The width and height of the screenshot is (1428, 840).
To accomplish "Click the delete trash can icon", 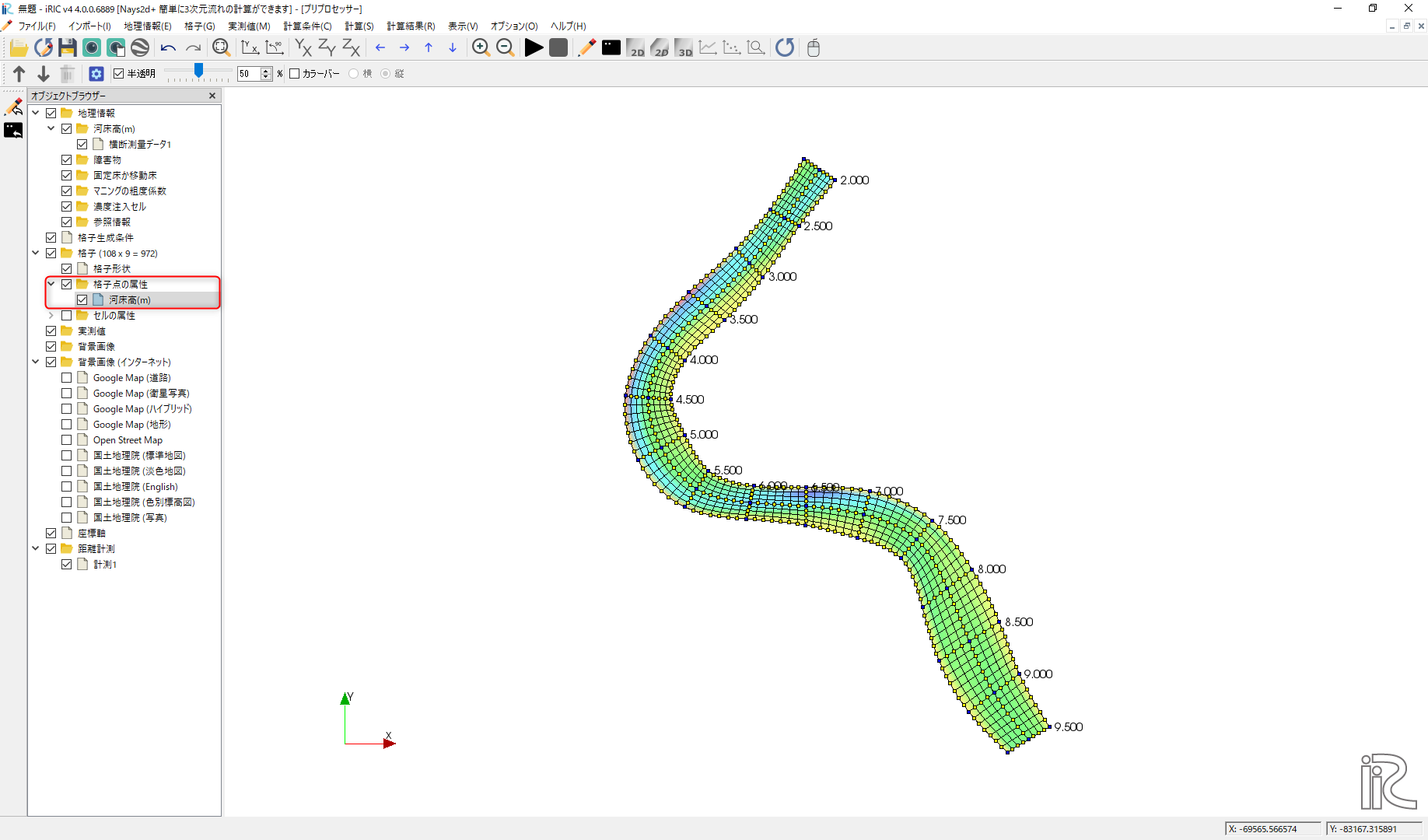I will (68, 74).
